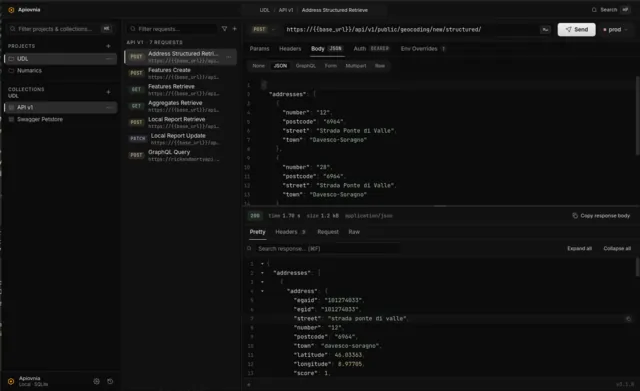Image resolution: width=640 pixels, height=391 pixels.
Task: Click the request body editor scrollbar
Action: pos(638,116)
